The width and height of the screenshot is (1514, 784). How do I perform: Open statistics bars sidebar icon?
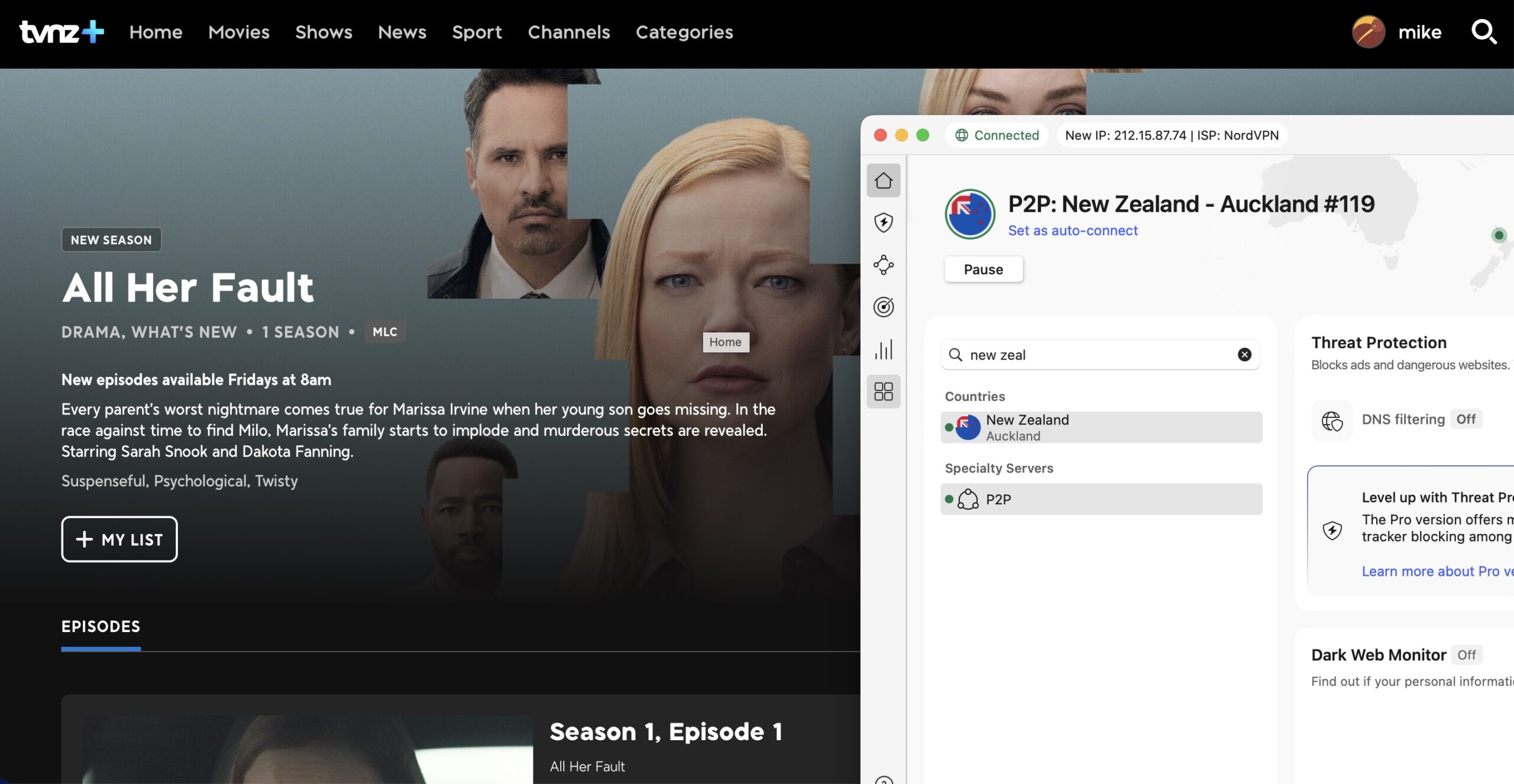point(884,349)
